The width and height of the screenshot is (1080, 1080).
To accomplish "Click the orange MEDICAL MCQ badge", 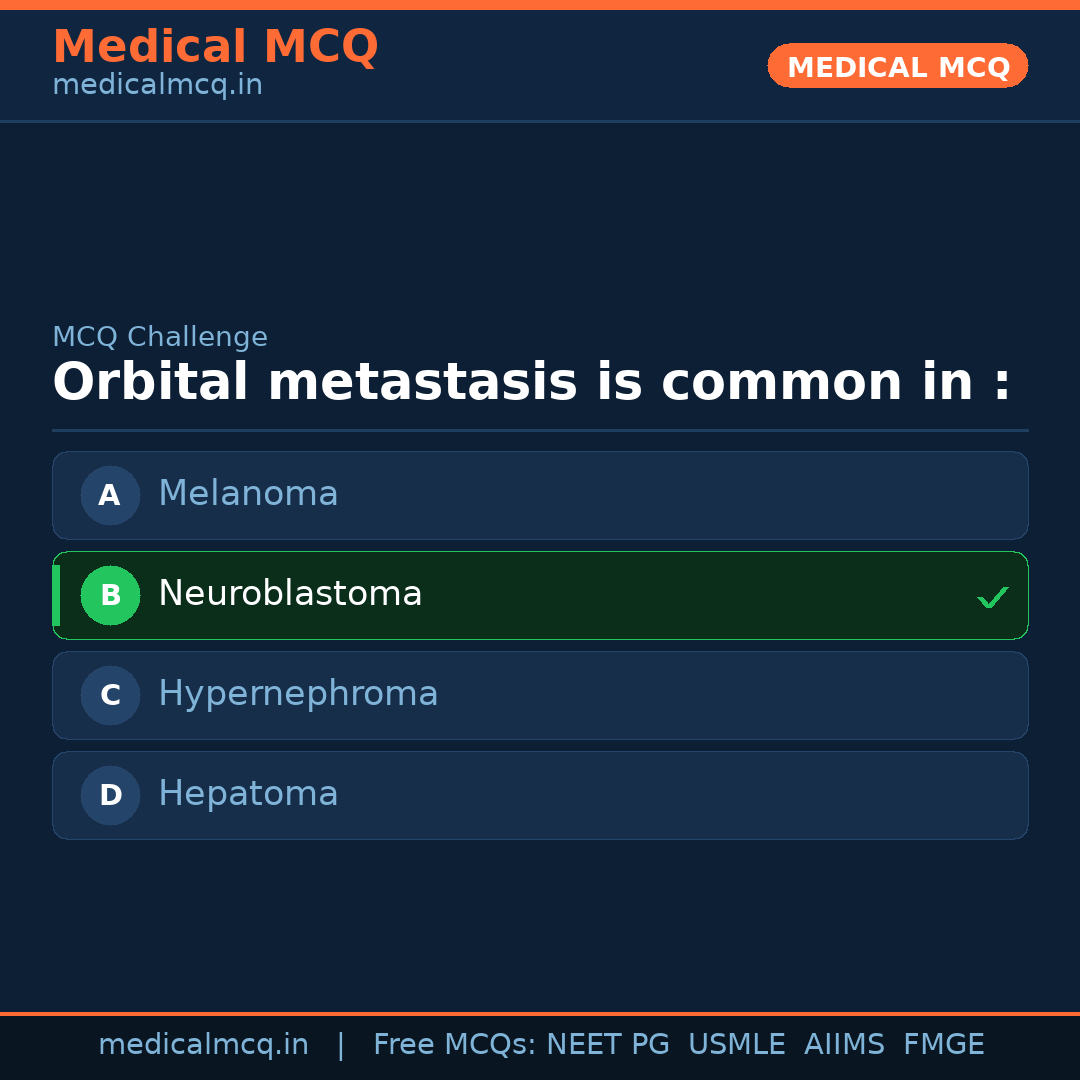I will coord(898,66).
